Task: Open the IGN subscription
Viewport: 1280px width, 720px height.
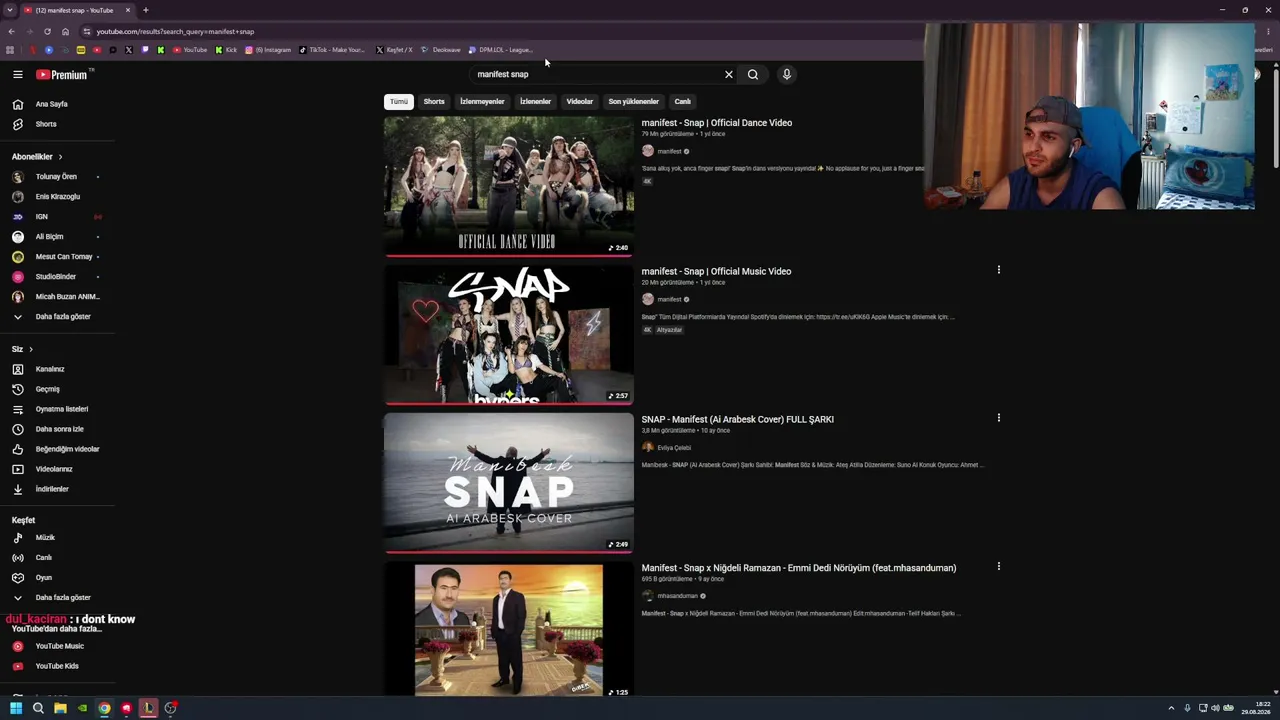Action: 57,217
